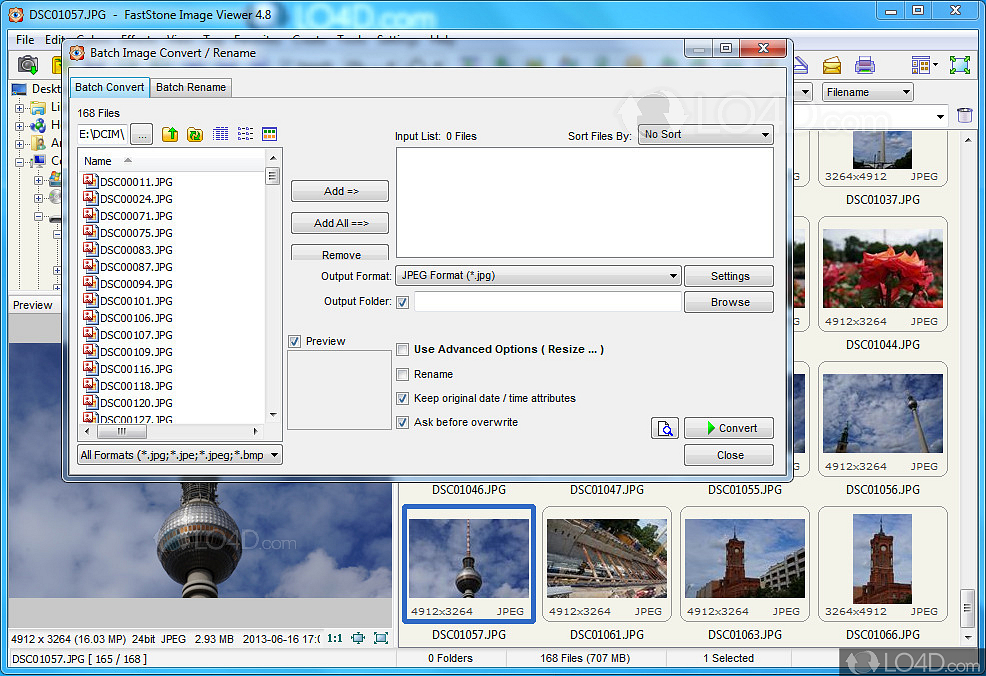Click the Add All button
This screenshot has width=986, height=676.
(340, 223)
